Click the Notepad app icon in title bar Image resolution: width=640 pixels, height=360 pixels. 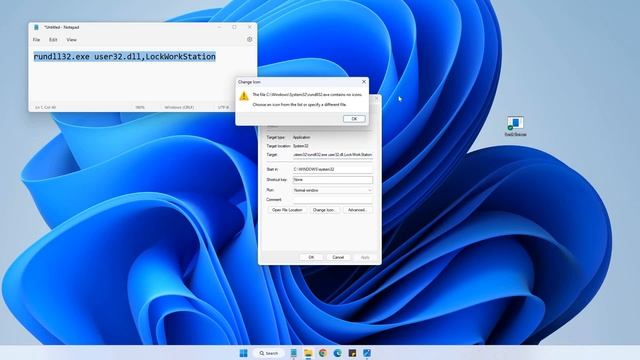click(36, 27)
